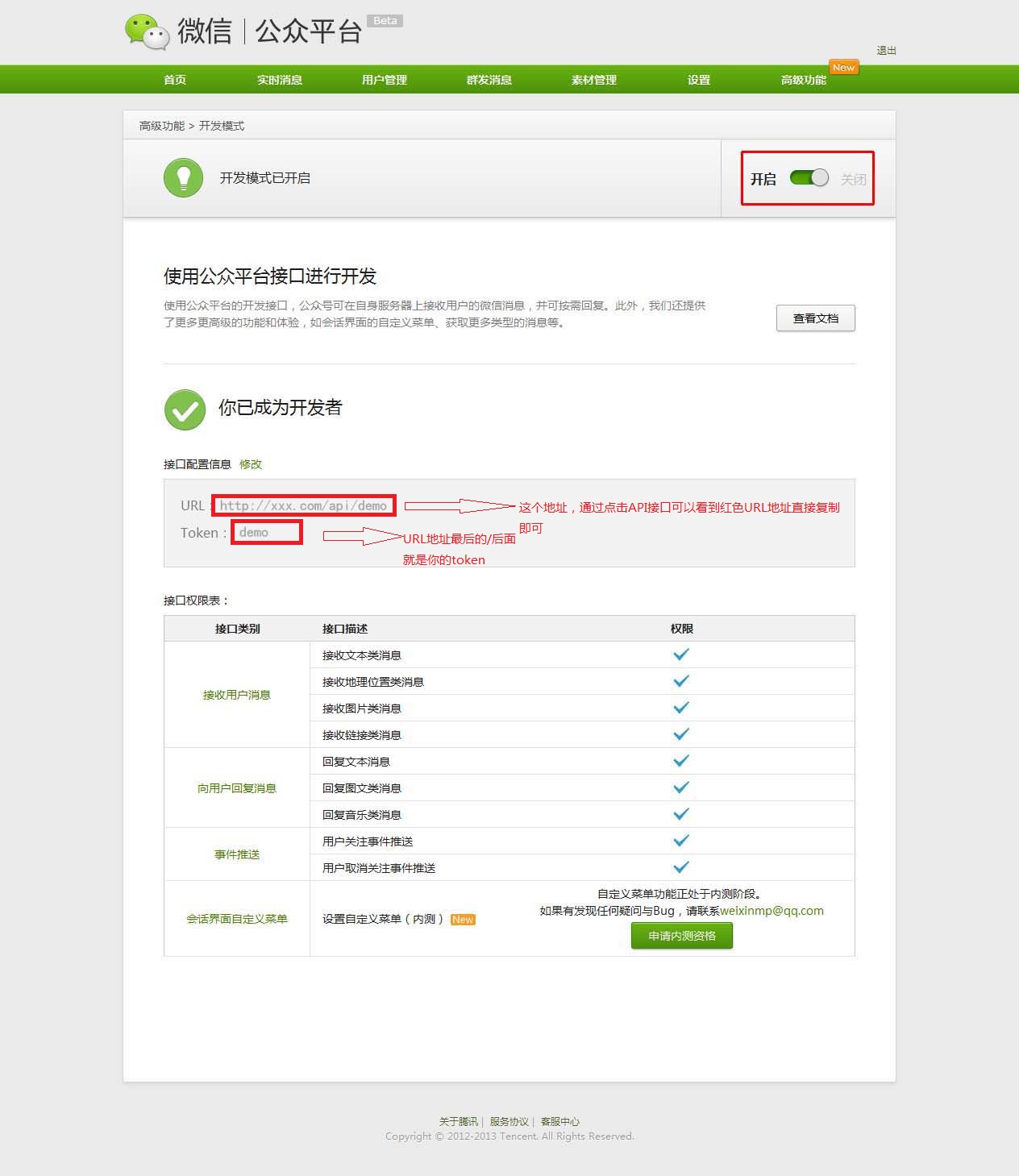This screenshot has width=1019, height=1176.
Task: Click the 退出 logout link
Action: click(886, 51)
